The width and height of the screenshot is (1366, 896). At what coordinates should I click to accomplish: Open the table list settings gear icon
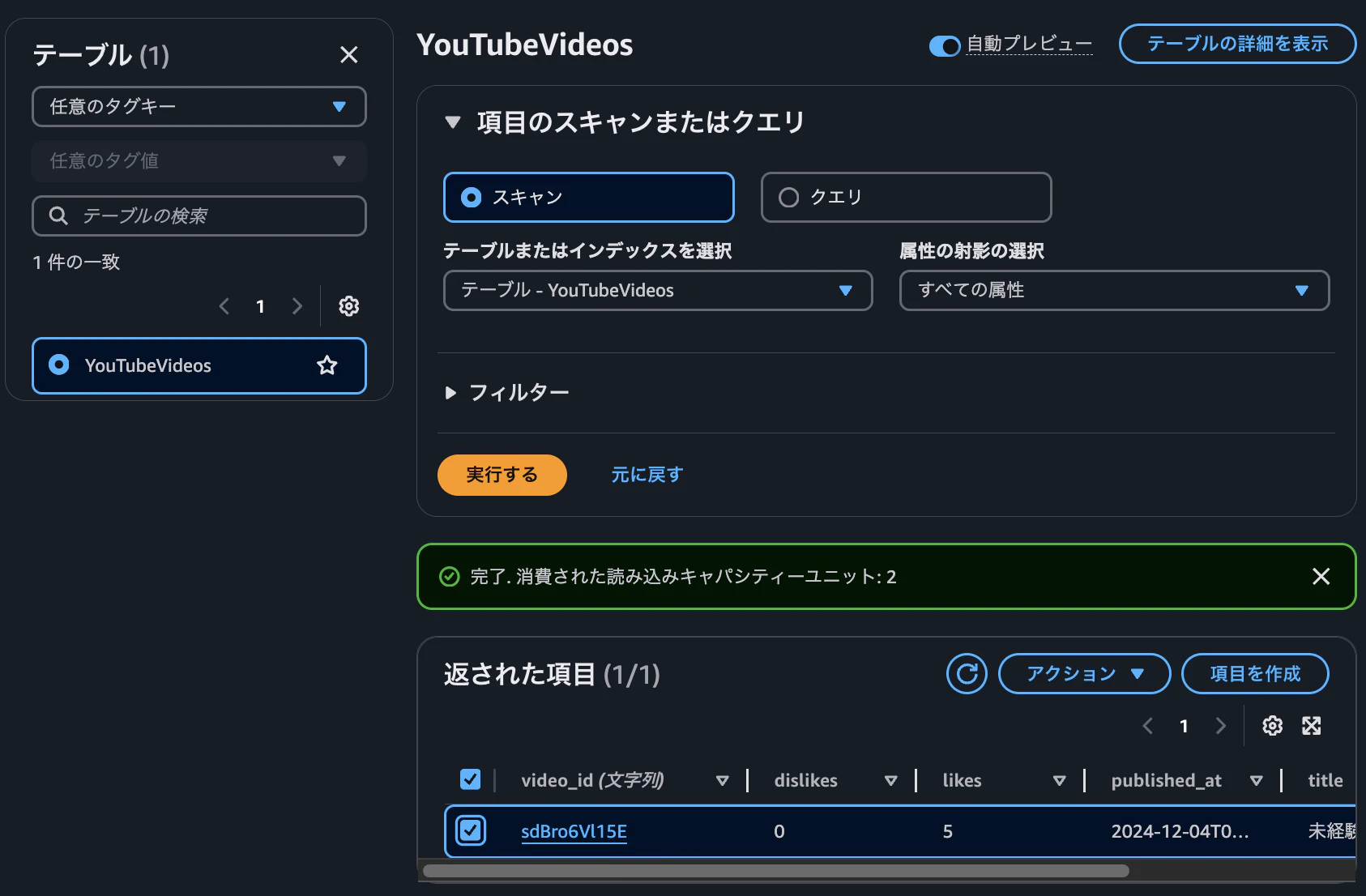[x=348, y=306]
